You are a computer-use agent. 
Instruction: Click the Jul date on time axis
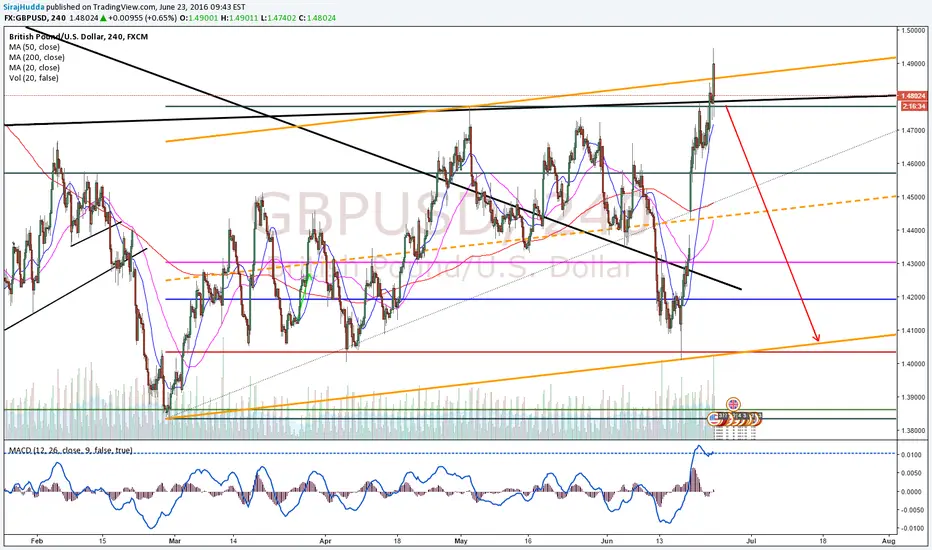(x=751, y=541)
